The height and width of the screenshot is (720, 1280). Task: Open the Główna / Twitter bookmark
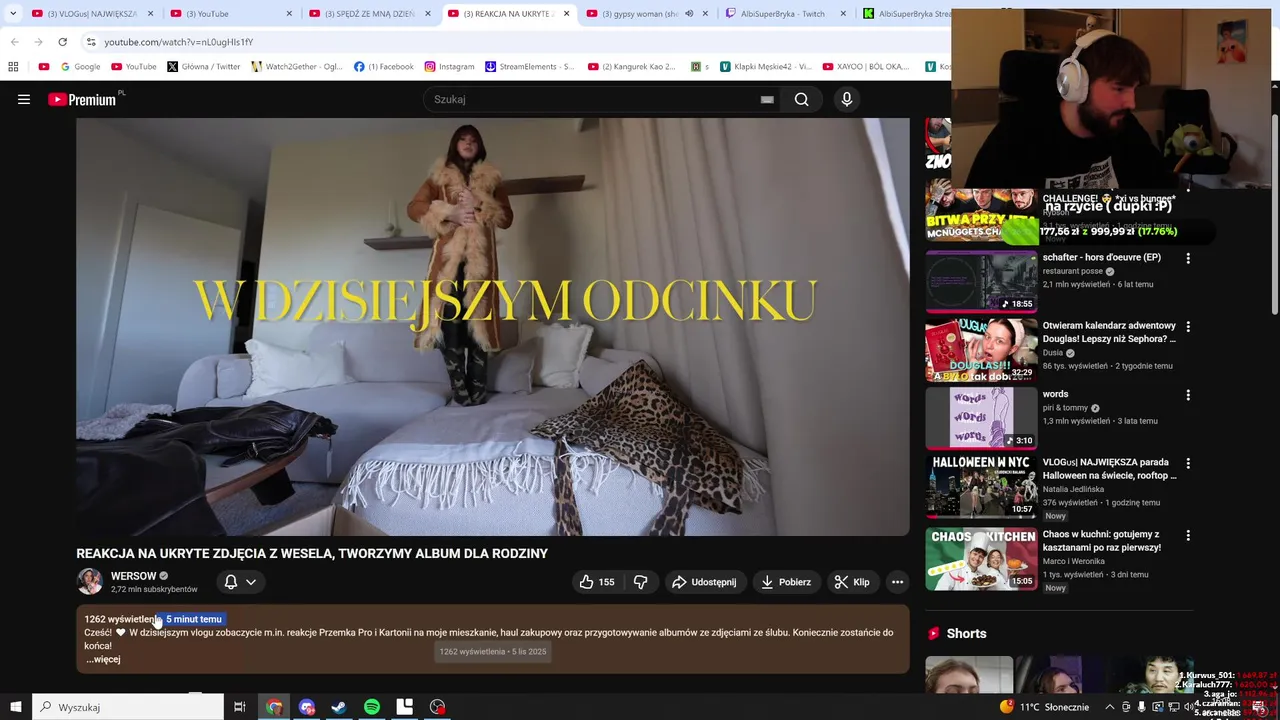(x=204, y=66)
